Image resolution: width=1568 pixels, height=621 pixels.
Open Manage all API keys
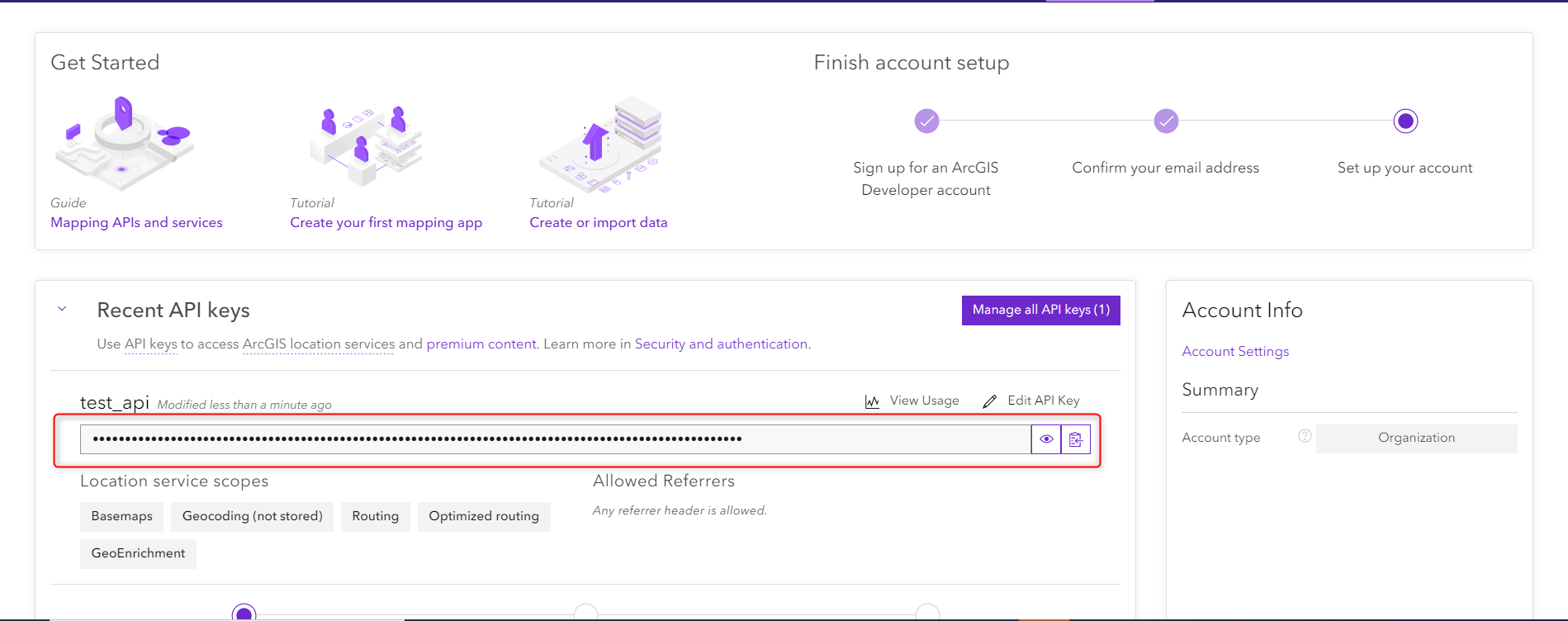pos(1040,310)
